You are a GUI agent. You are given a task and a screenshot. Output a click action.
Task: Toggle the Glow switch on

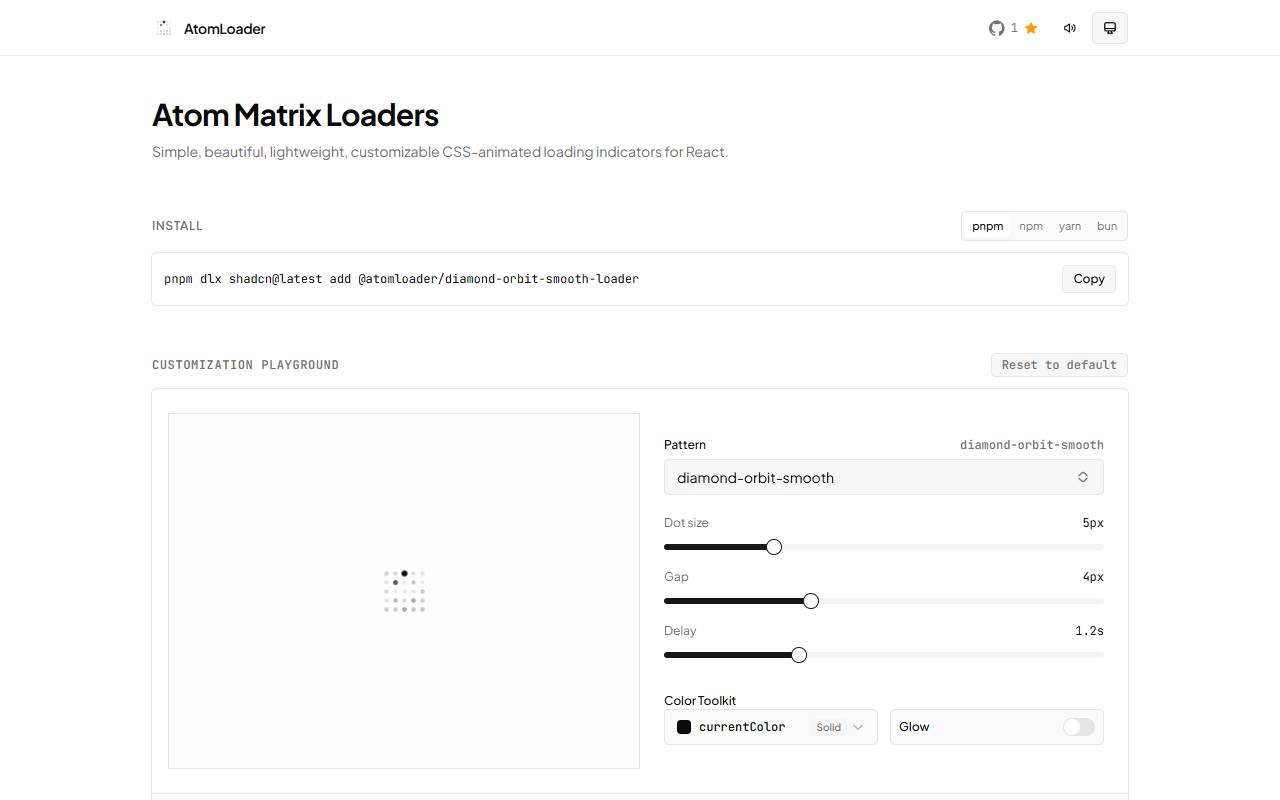pos(1079,727)
